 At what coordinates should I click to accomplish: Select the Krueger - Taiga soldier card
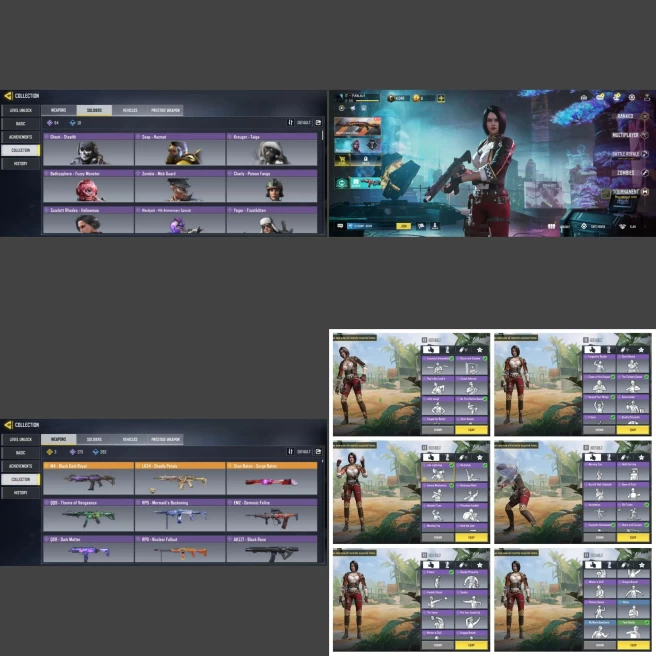[x=272, y=149]
